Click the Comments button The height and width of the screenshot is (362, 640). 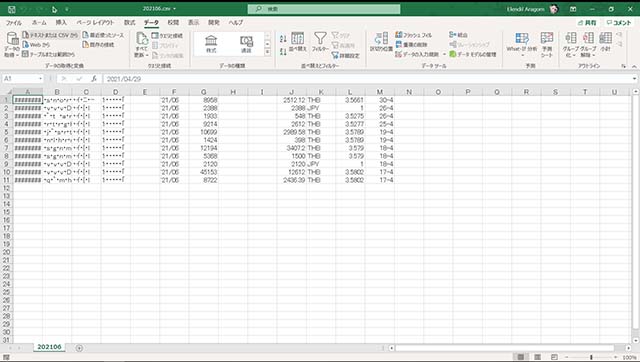pos(619,22)
